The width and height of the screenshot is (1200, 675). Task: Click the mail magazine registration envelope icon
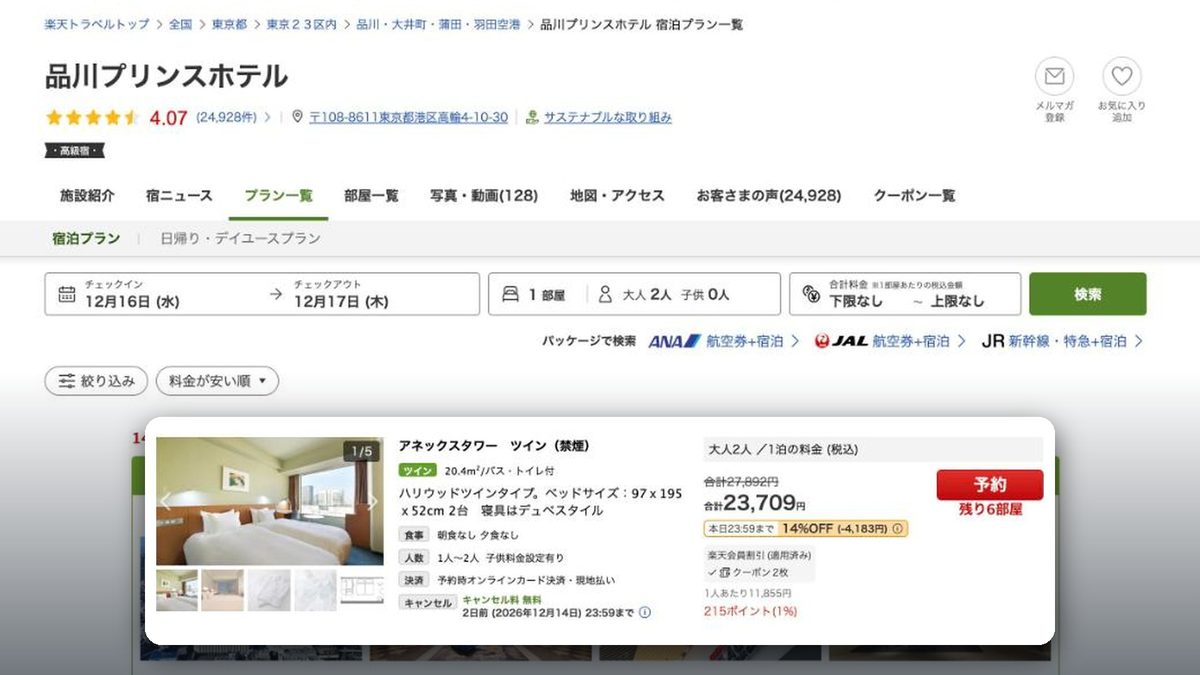[1054, 76]
